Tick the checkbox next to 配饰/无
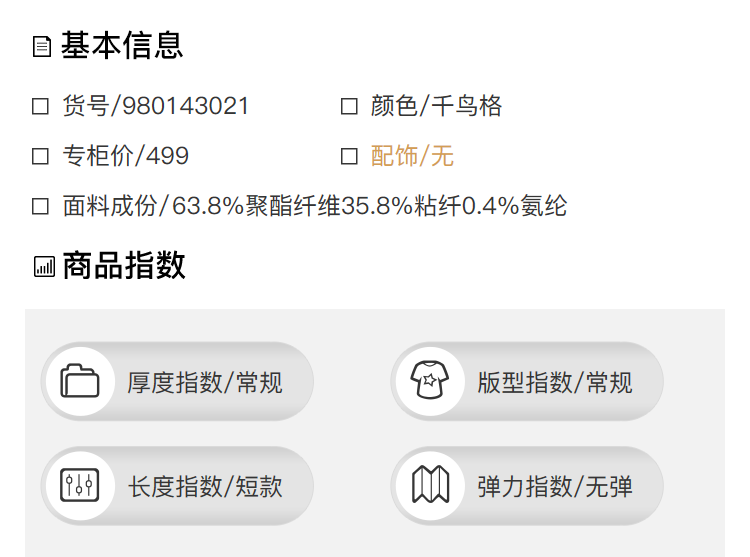The height and width of the screenshot is (557, 750). click(349, 156)
